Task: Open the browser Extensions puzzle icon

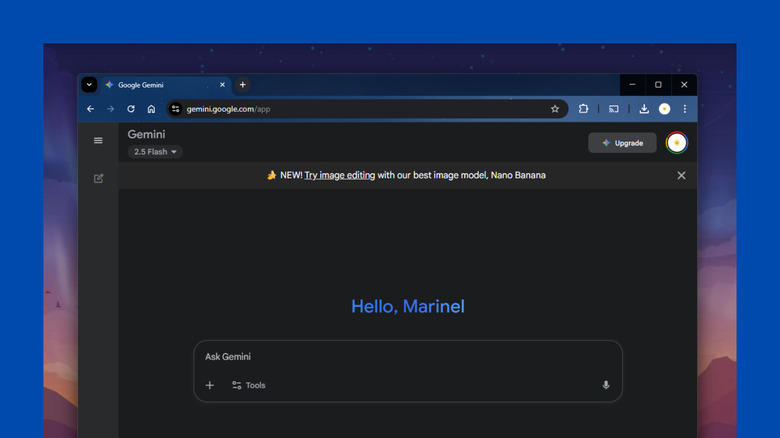Action: pyautogui.click(x=584, y=109)
